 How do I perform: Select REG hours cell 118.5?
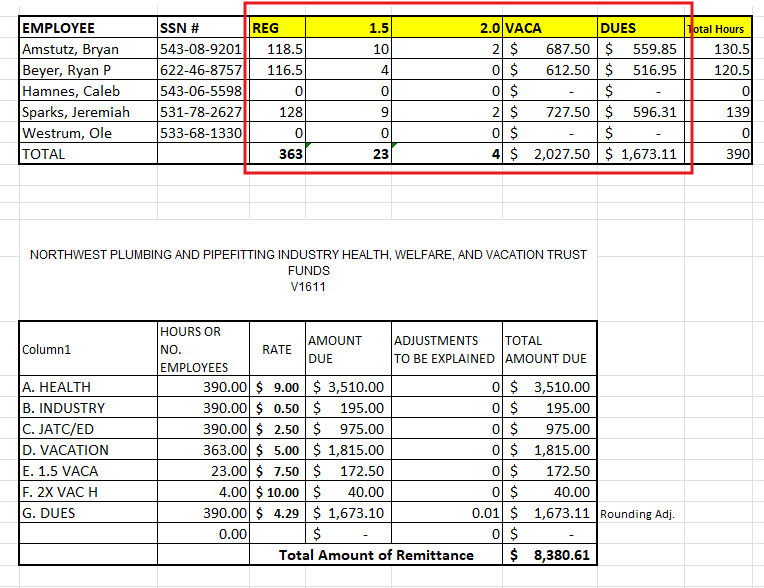click(x=277, y=49)
